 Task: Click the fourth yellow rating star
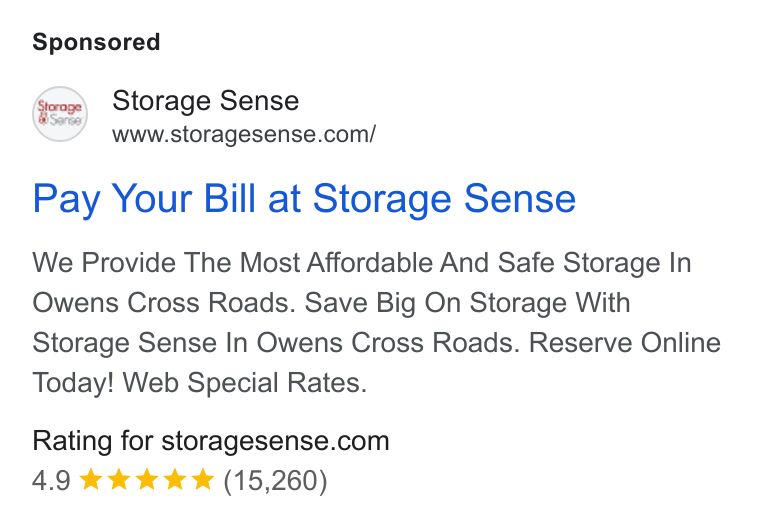(x=175, y=479)
